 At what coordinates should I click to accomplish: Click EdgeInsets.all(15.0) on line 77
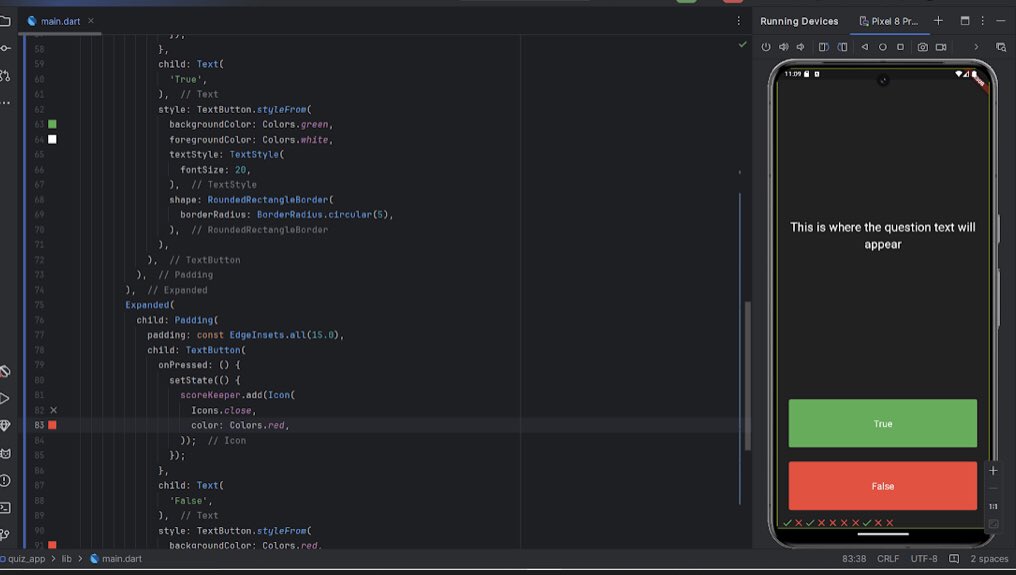click(x=284, y=335)
